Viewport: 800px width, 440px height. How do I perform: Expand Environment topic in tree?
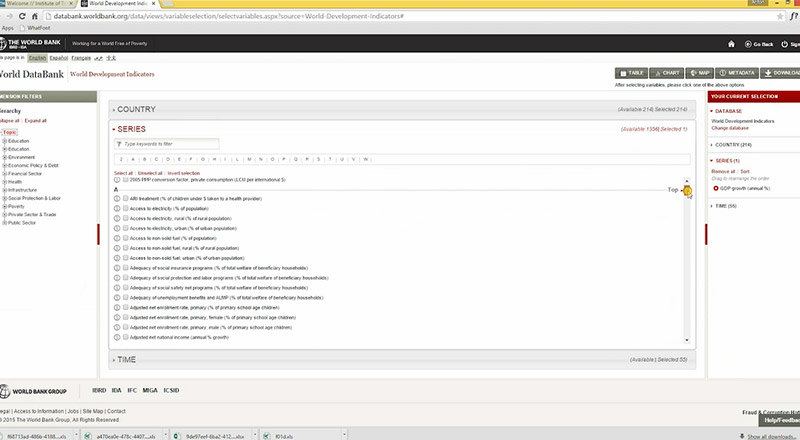pyautogui.click(x=5, y=157)
